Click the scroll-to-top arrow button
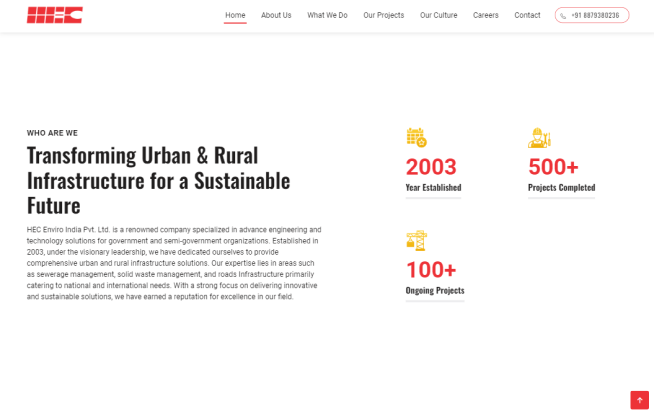This screenshot has height=410, width=654. click(x=639, y=400)
